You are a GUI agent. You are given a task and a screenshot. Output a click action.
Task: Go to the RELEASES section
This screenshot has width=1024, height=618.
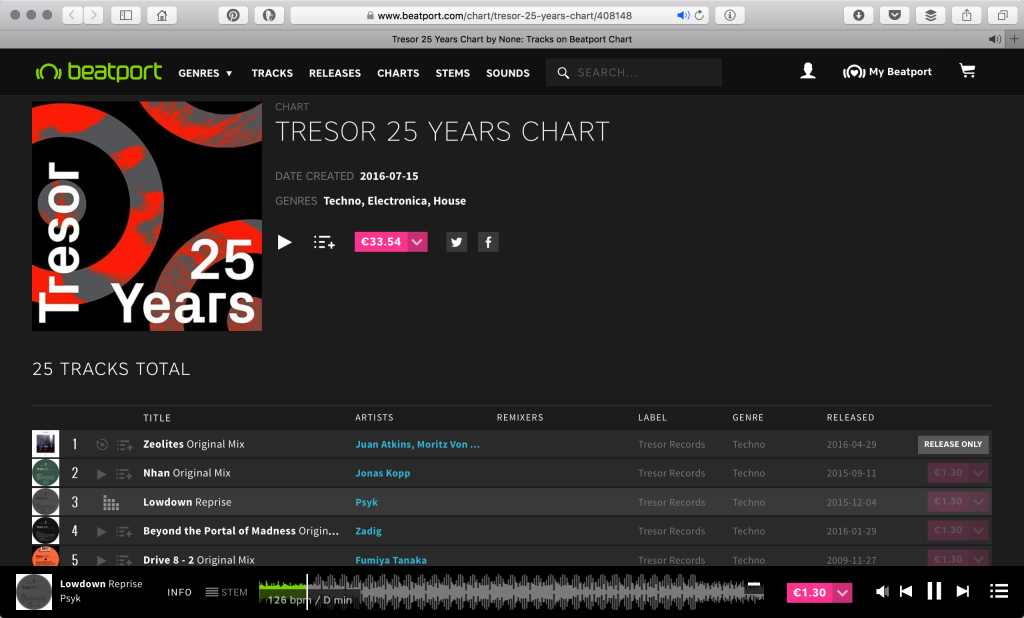point(334,73)
